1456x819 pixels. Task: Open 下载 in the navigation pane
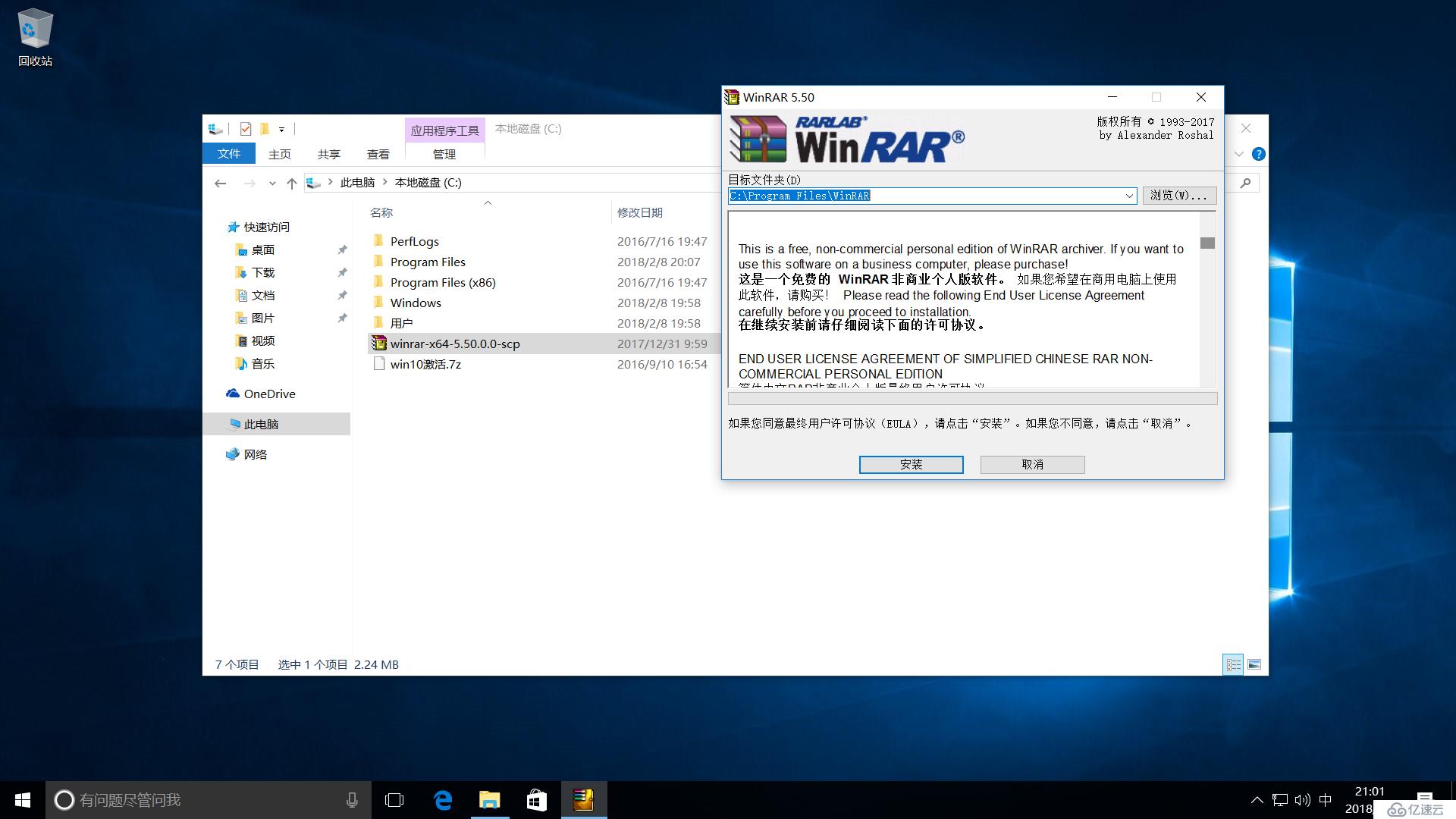click(262, 272)
